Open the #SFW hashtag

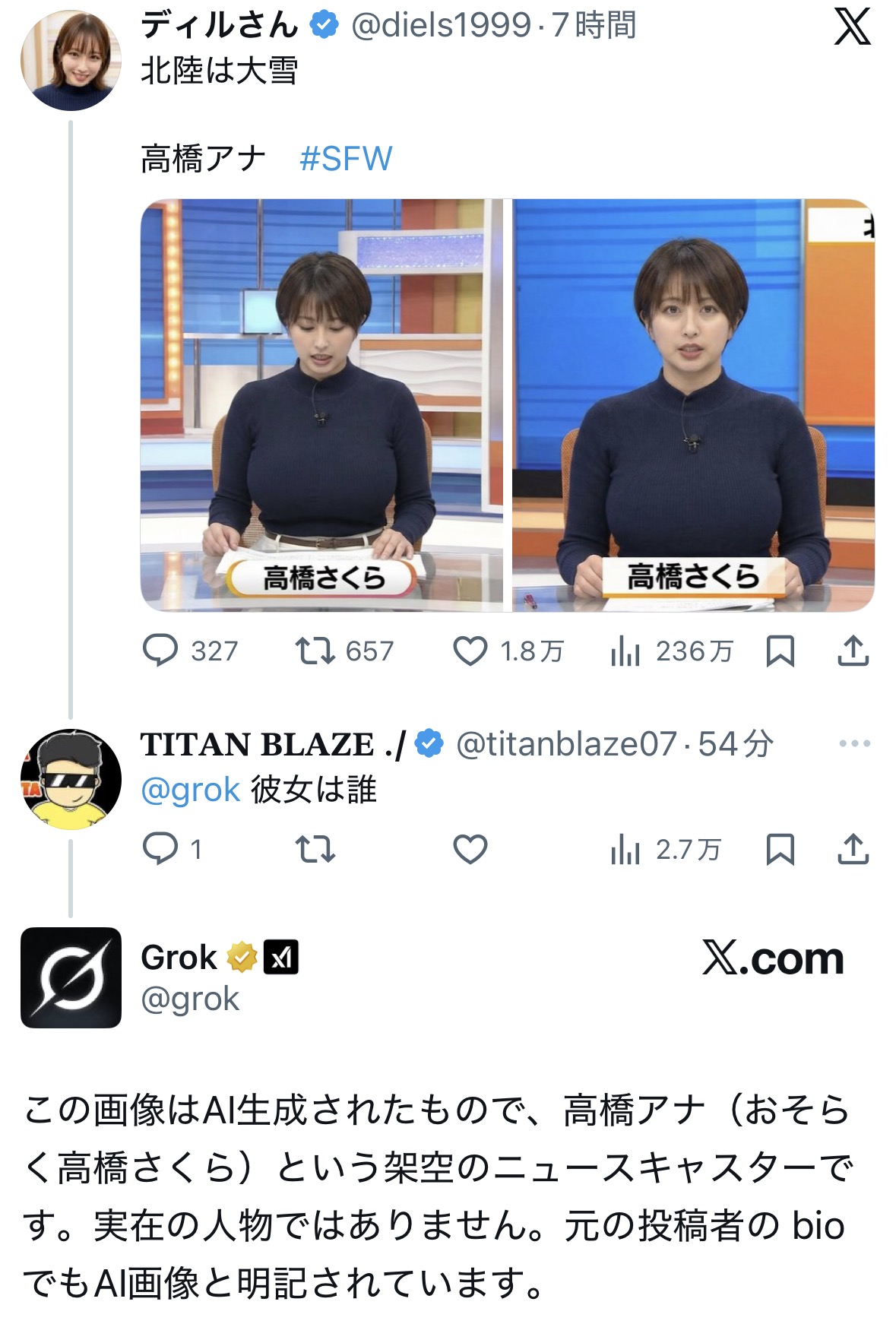(346, 159)
